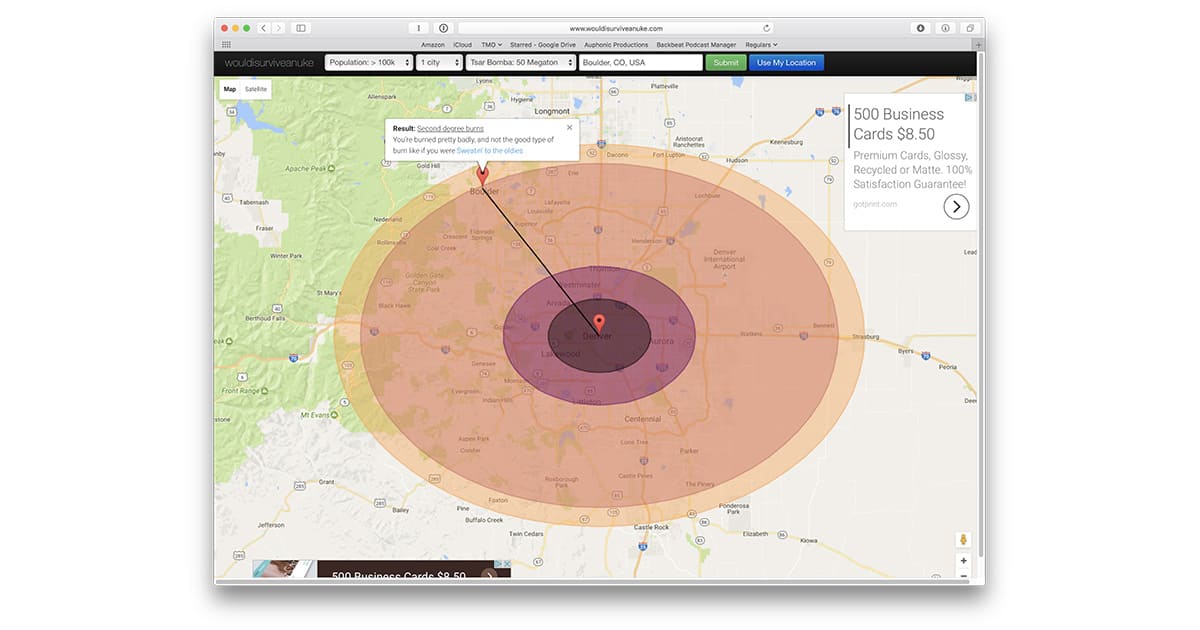Open the favorites grid icon
Viewport: 1200px width, 630px height.
coord(226,45)
